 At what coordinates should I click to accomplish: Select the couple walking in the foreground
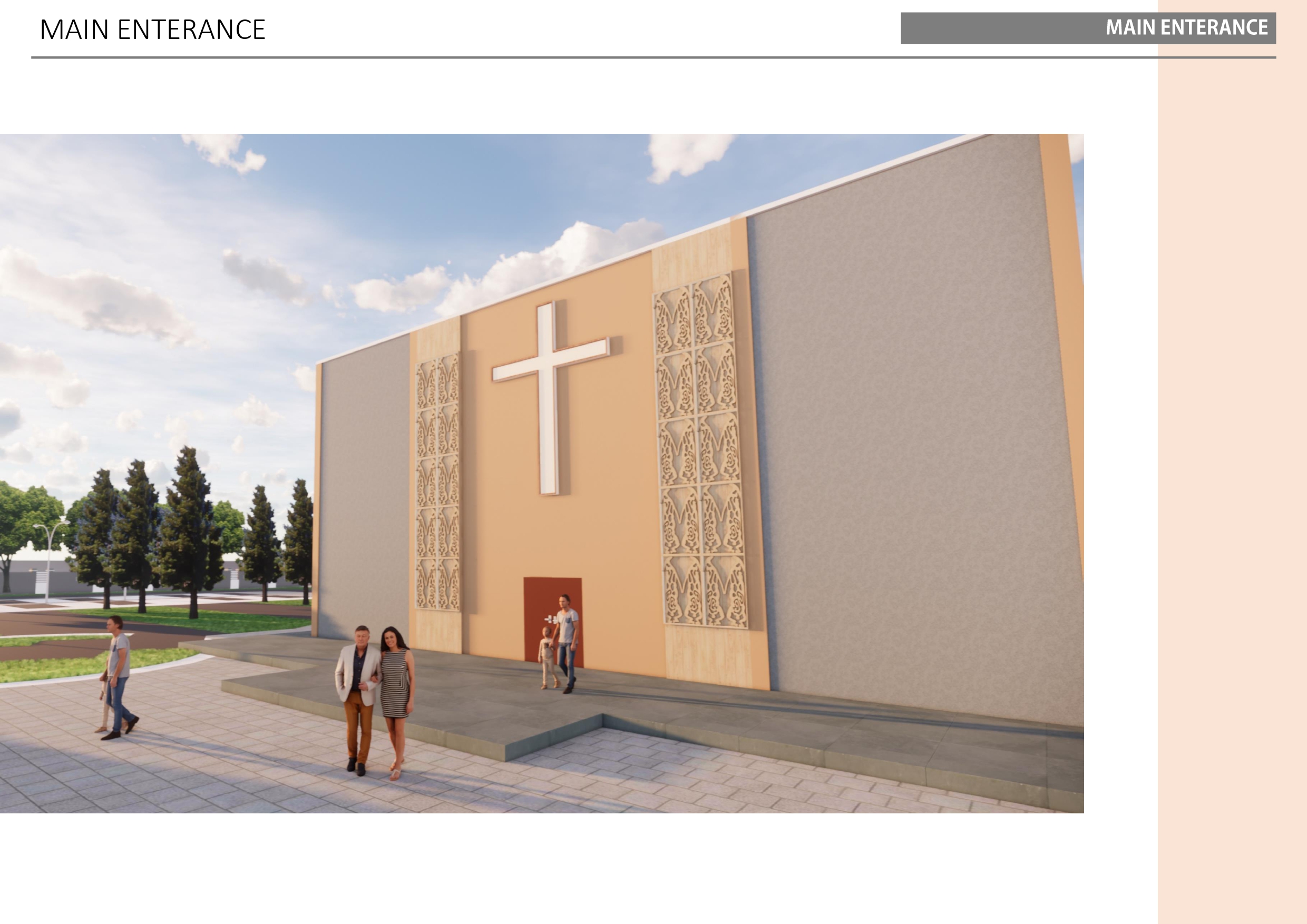click(x=376, y=697)
